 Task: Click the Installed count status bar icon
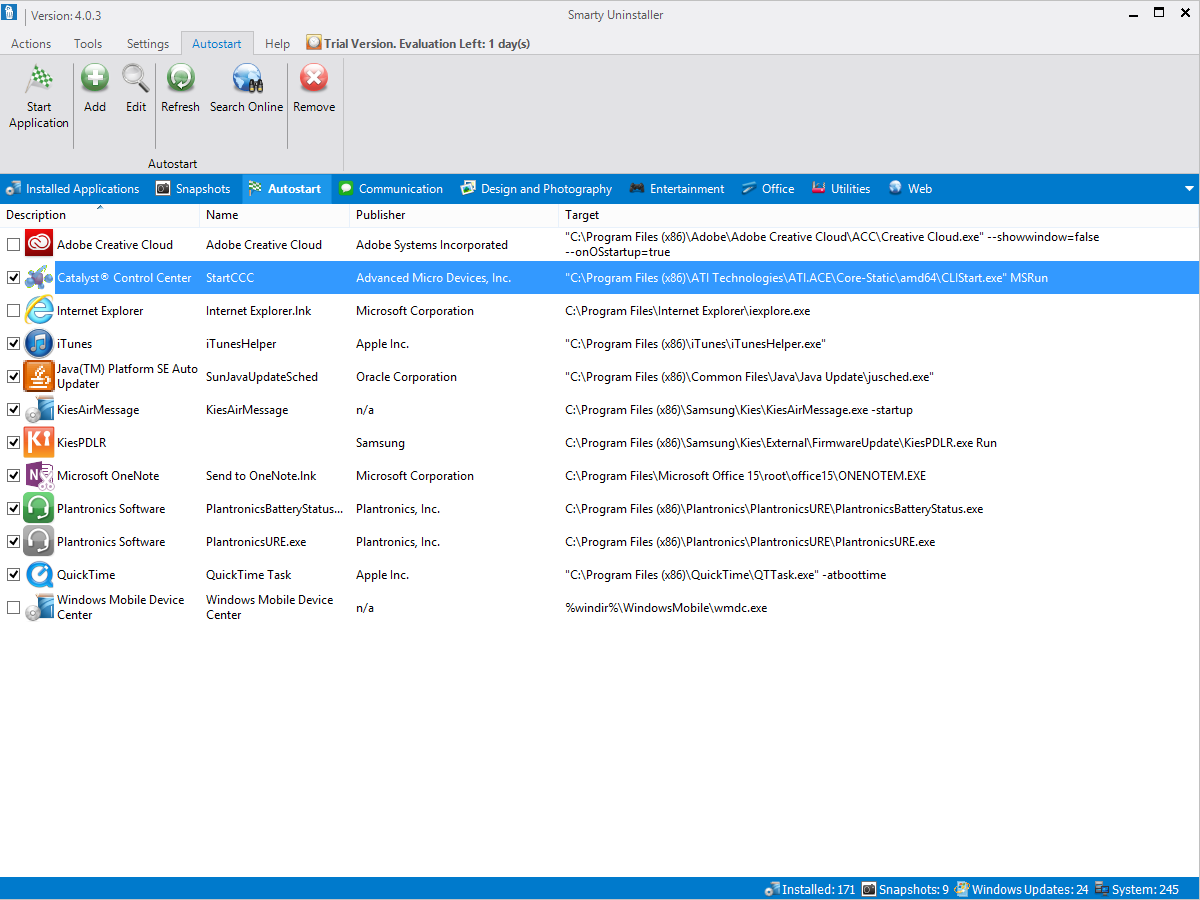point(772,889)
